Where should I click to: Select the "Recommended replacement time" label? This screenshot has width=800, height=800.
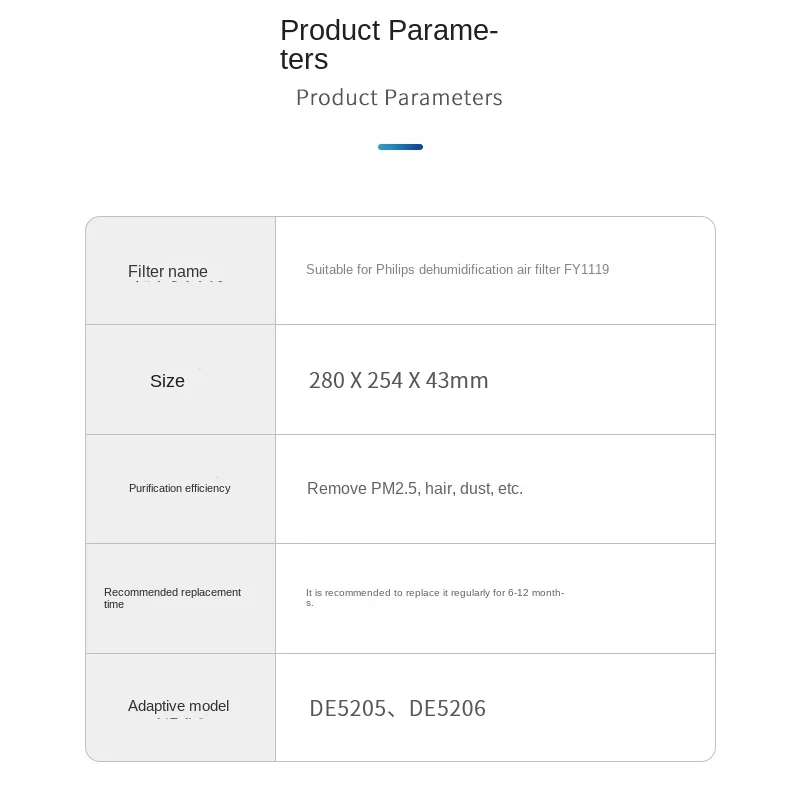point(172,598)
